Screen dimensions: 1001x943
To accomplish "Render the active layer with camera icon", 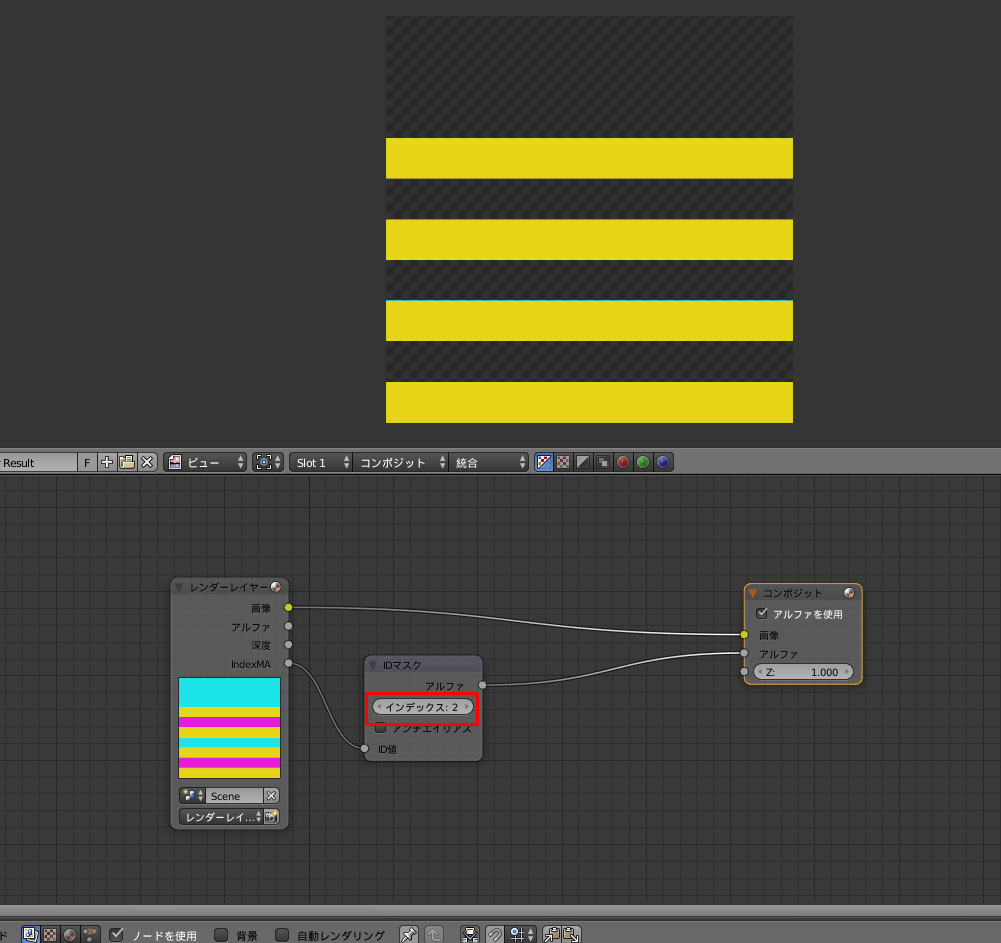I will point(271,817).
